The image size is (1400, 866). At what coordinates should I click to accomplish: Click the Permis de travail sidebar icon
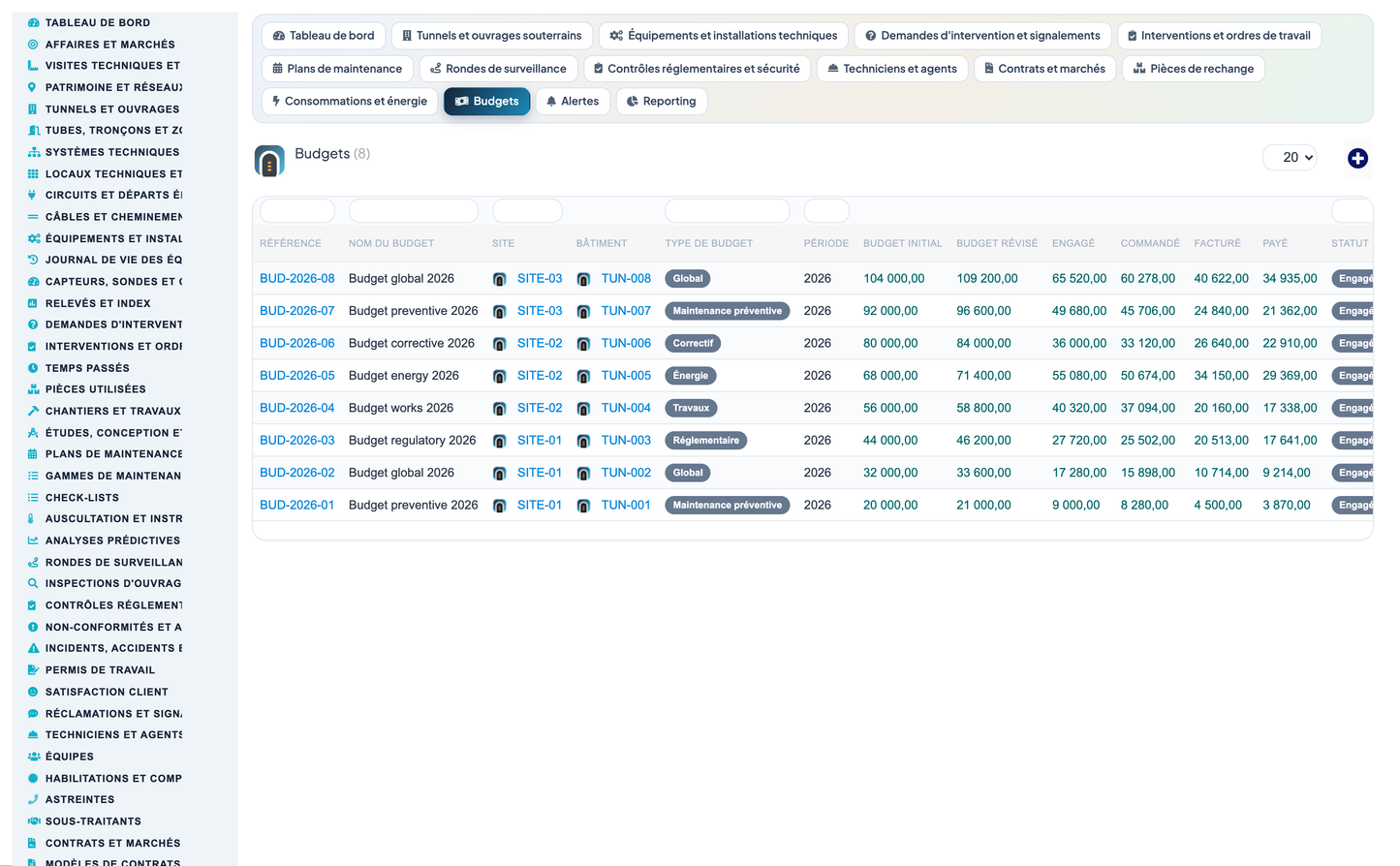pyautogui.click(x=33, y=670)
